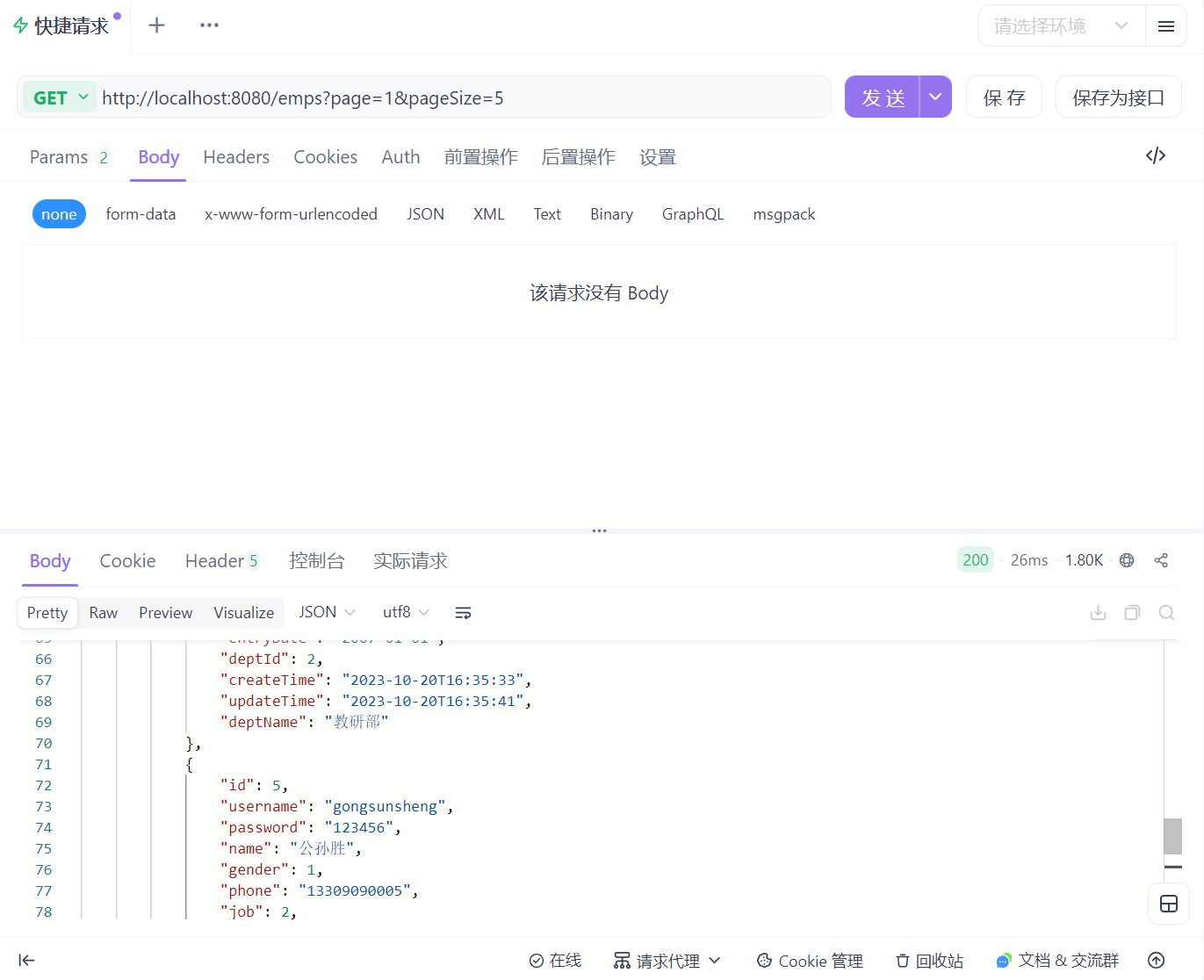This screenshot has height=980, width=1204.
Task: Click the globe icon next to the response size
Action: 1127,560
